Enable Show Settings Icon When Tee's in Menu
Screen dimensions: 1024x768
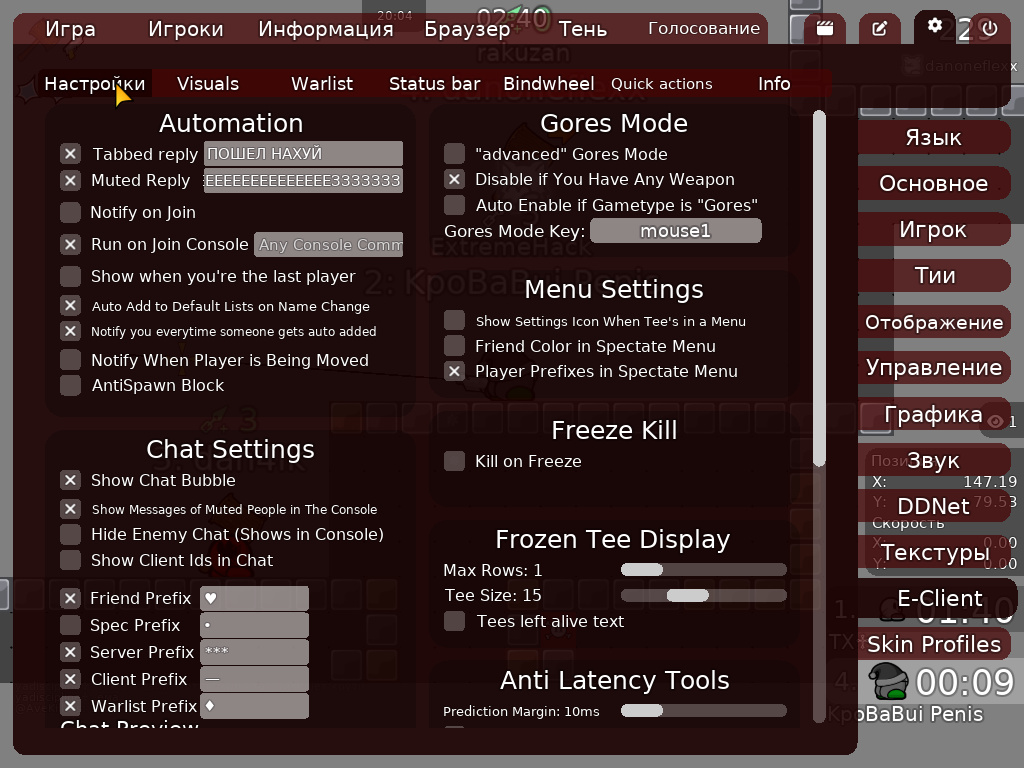coord(455,321)
